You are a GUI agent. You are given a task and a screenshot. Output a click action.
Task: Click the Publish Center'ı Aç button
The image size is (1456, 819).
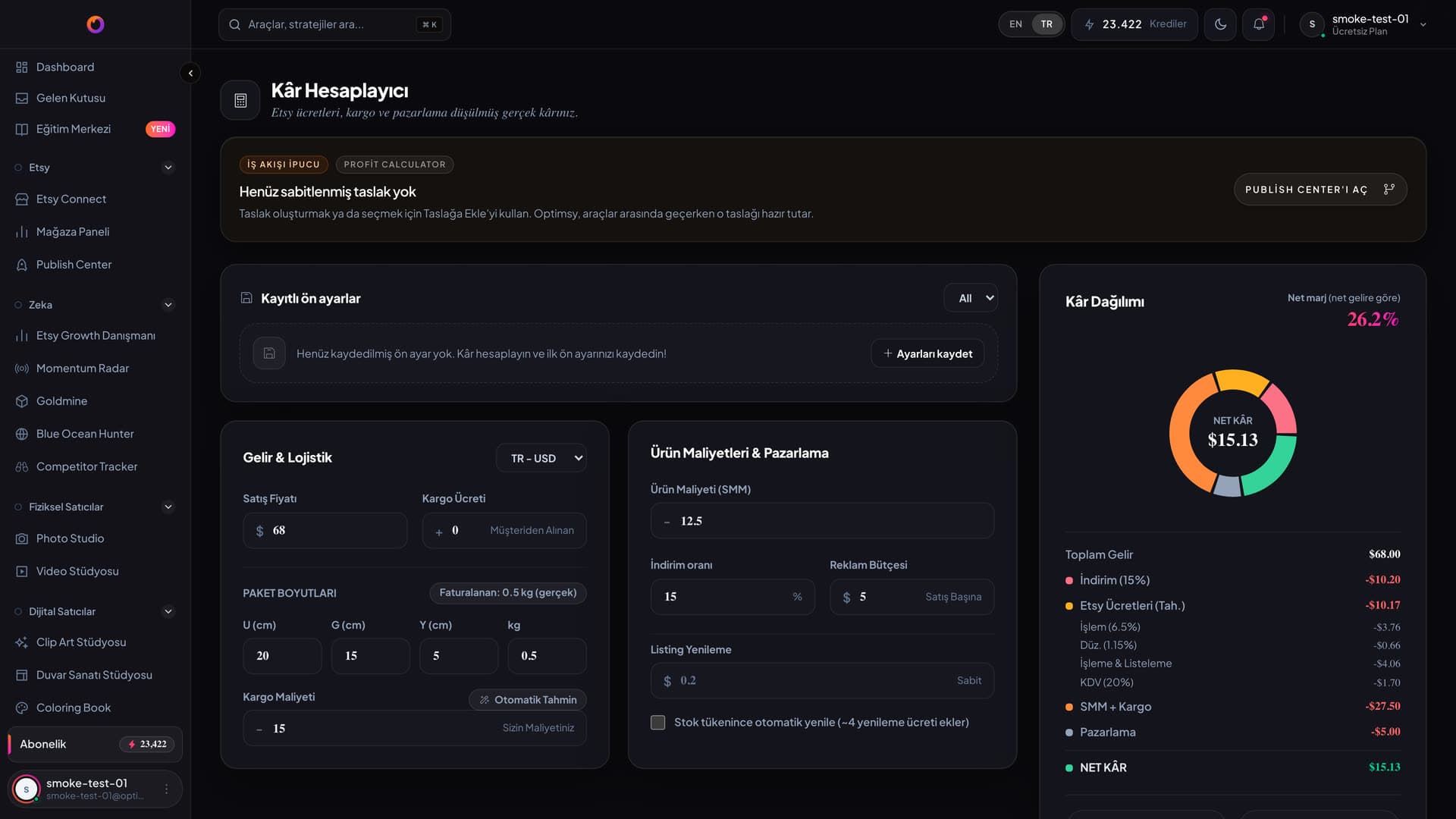1320,190
